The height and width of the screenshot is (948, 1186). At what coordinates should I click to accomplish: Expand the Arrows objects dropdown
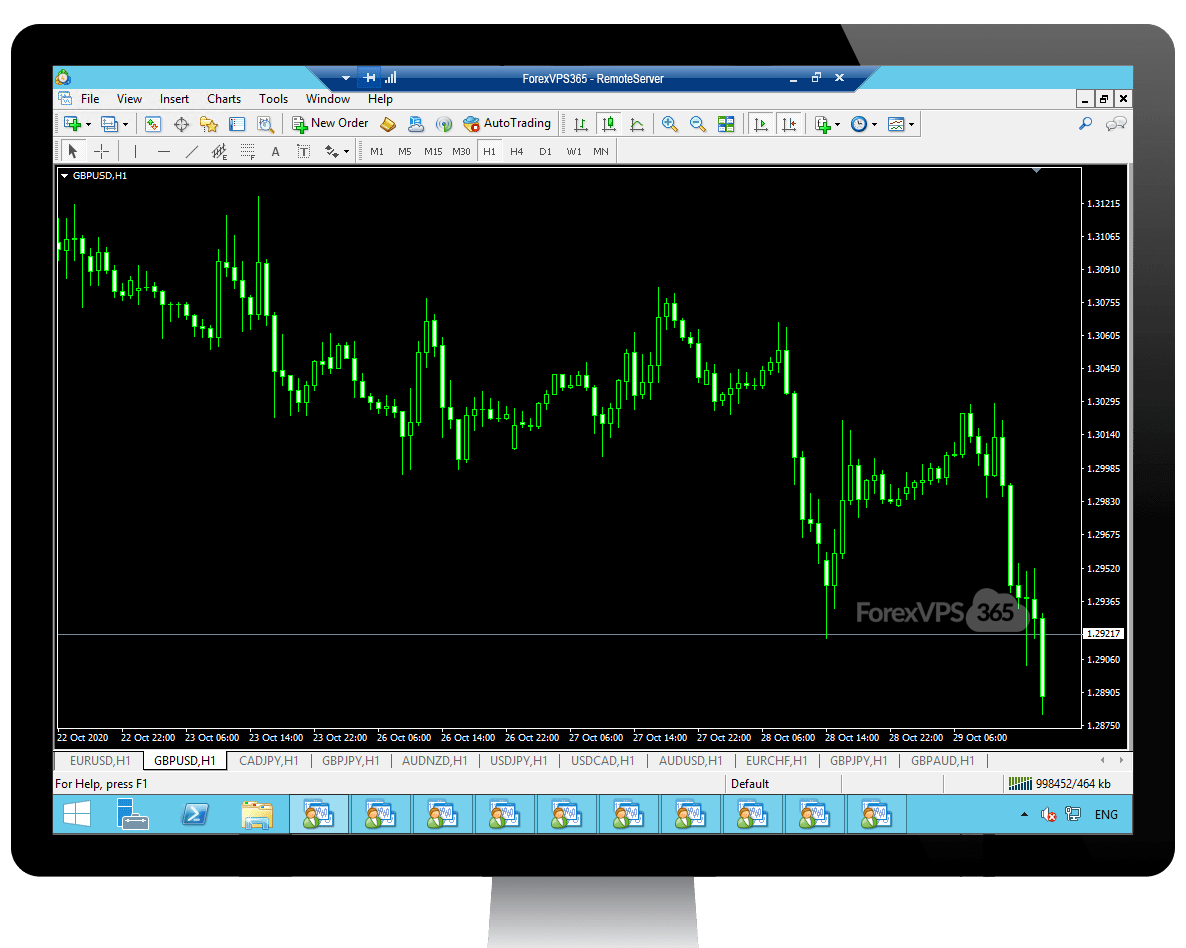(346, 152)
